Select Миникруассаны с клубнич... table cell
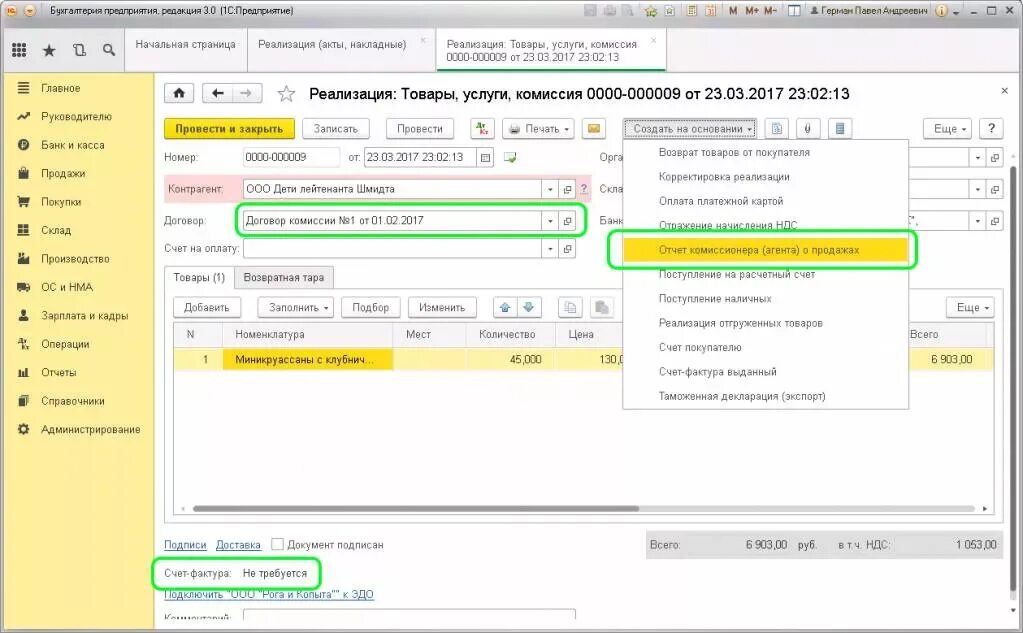Image resolution: width=1023 pixels, height=633 pixels. (308, 360)
